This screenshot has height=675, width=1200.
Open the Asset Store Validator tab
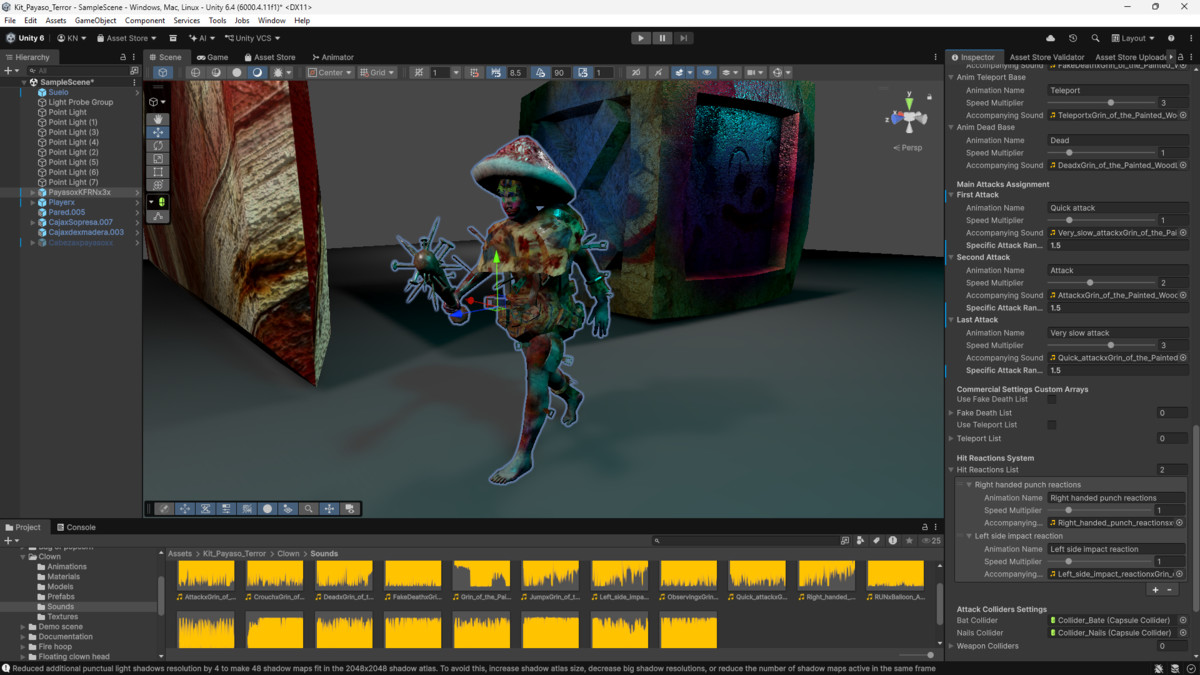pos(1046,57)
